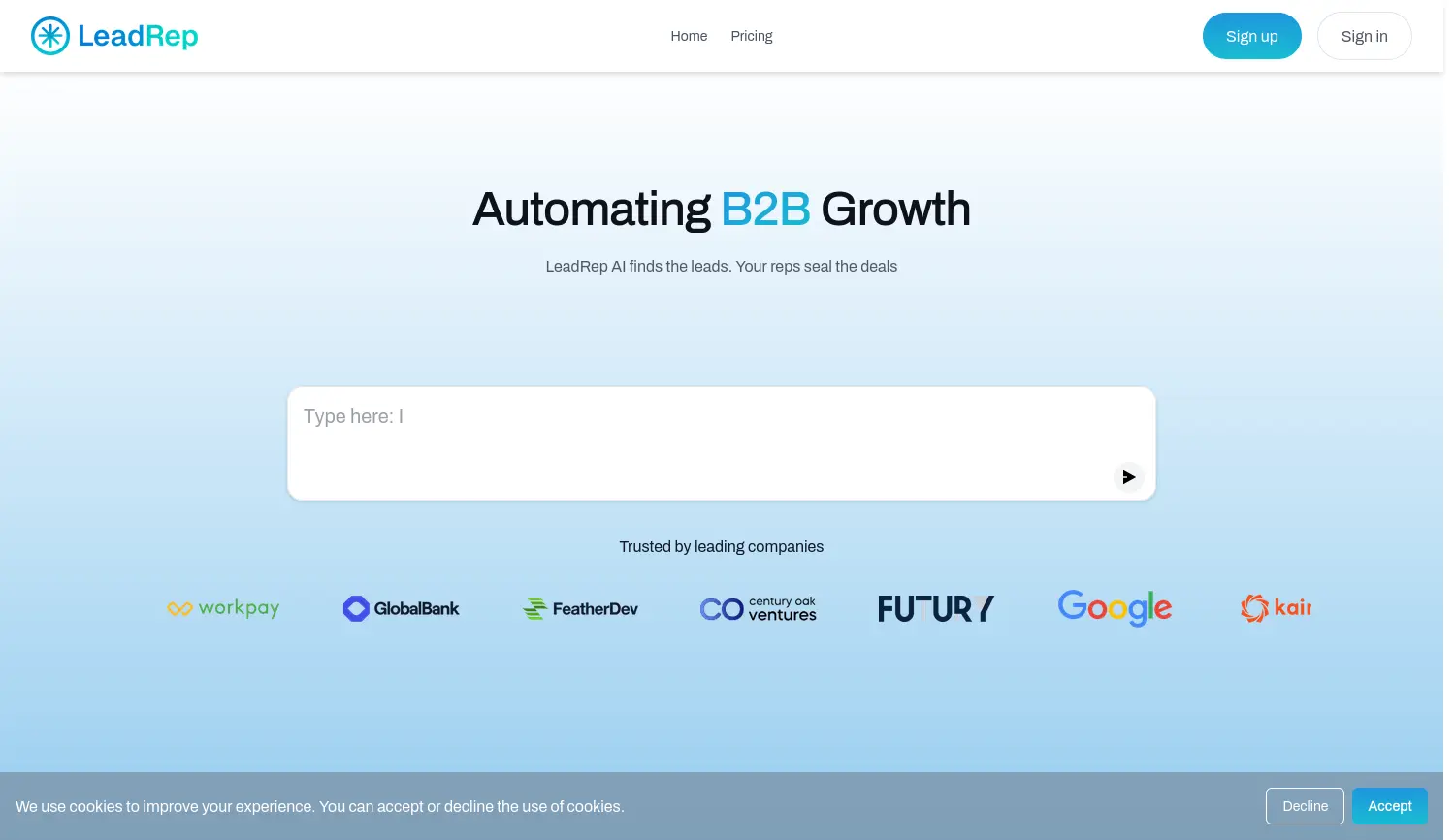The image size is (1455, 840).
Task: Open the Pricing page
Action: click(x=752, y=36)
